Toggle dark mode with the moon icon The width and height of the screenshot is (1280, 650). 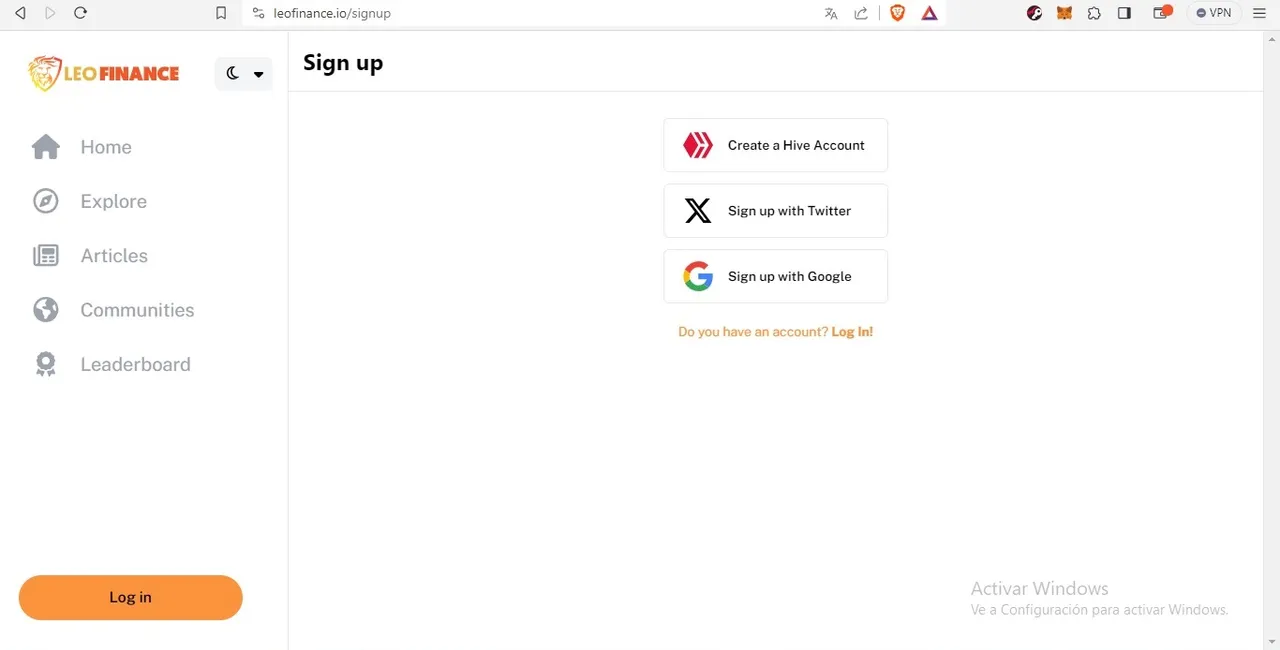coord(233,73)
